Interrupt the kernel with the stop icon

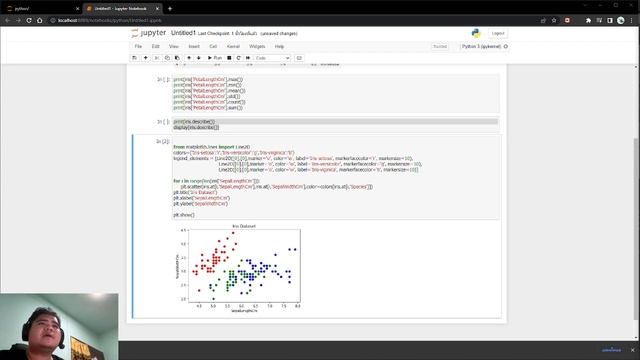229,58
